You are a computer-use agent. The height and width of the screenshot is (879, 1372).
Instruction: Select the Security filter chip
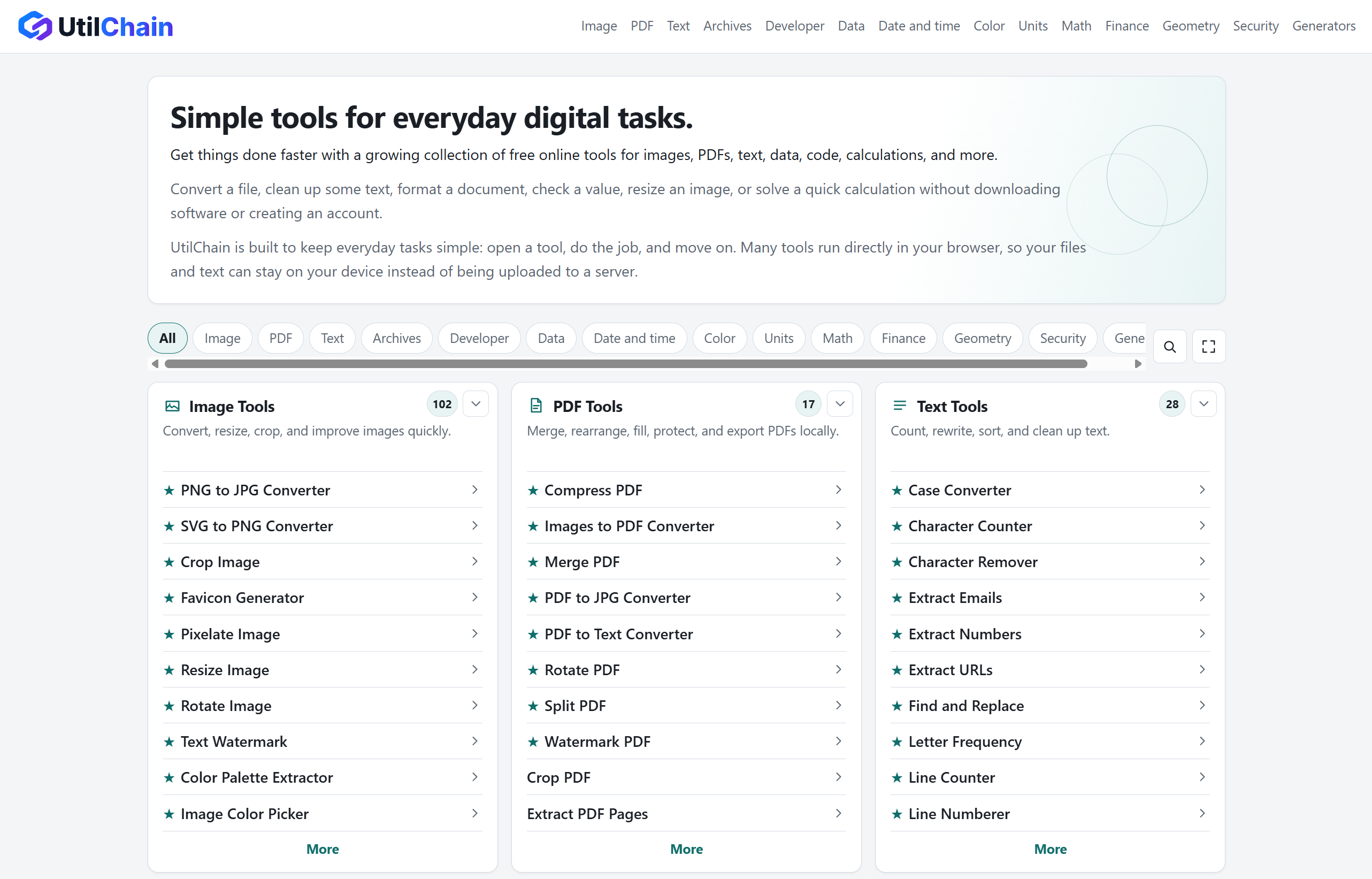(1062, 339)
